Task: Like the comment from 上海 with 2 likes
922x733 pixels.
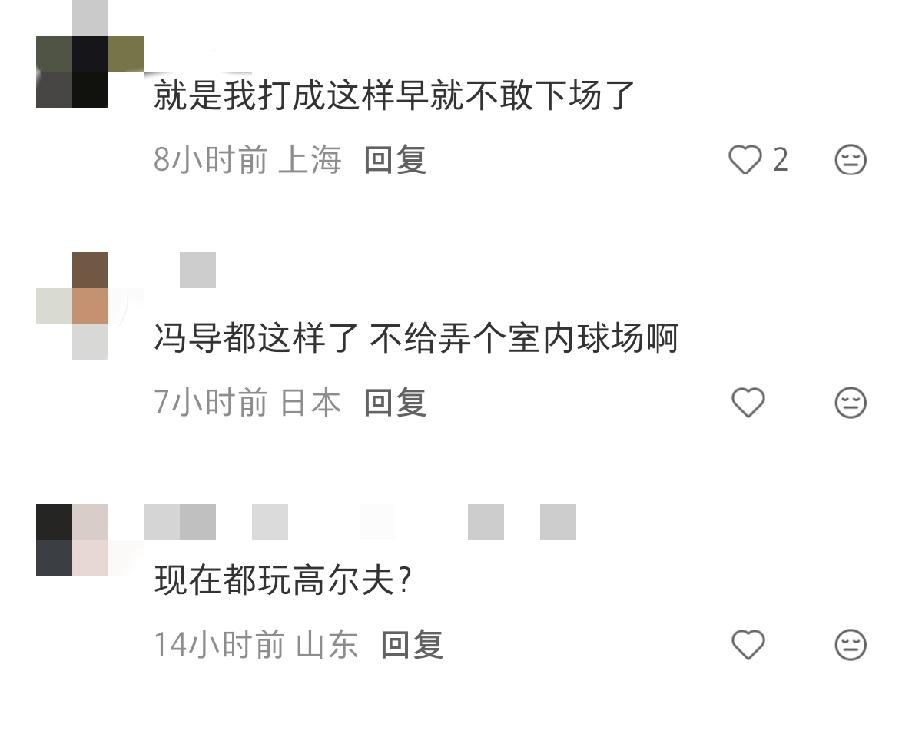Action: click(745, 159)
